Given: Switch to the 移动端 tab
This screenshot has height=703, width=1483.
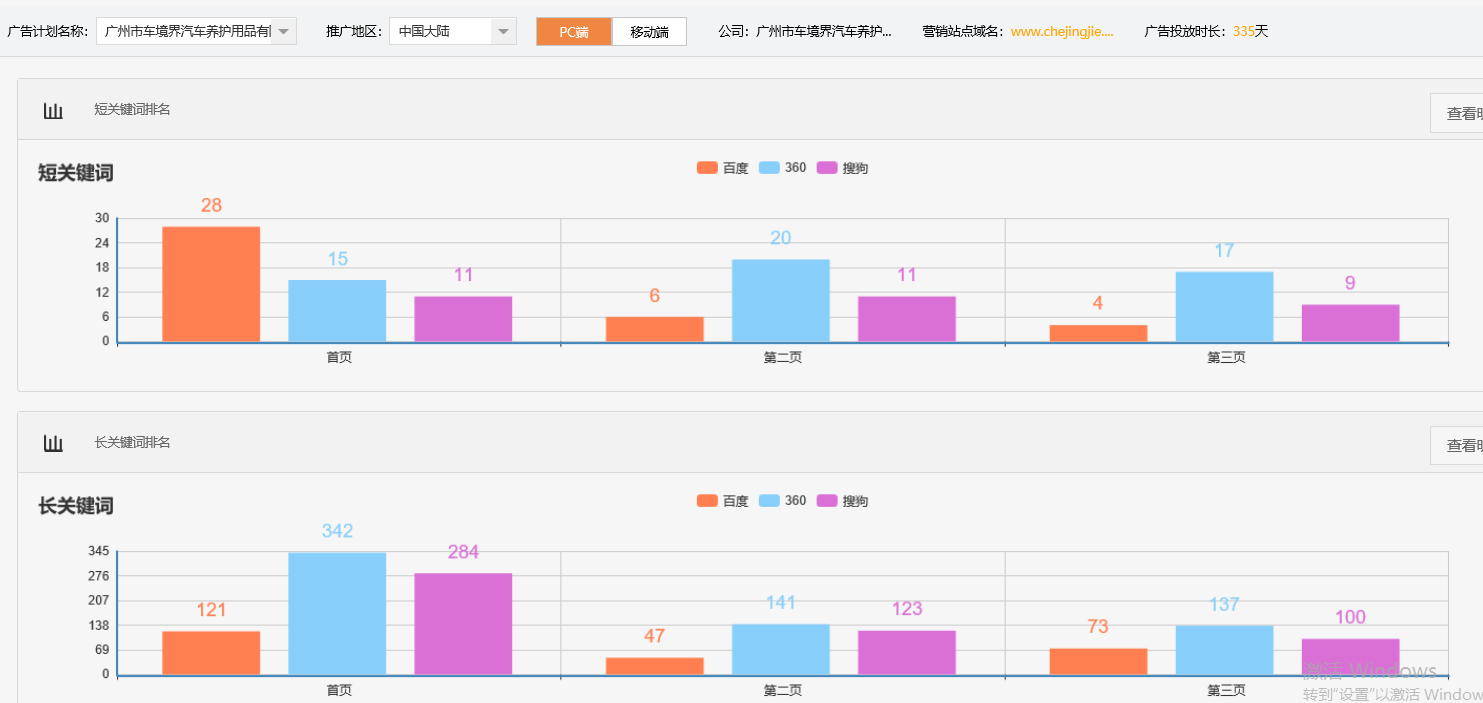Looking at the screenshot, I should pyautogui.click(x=649, y=31).
